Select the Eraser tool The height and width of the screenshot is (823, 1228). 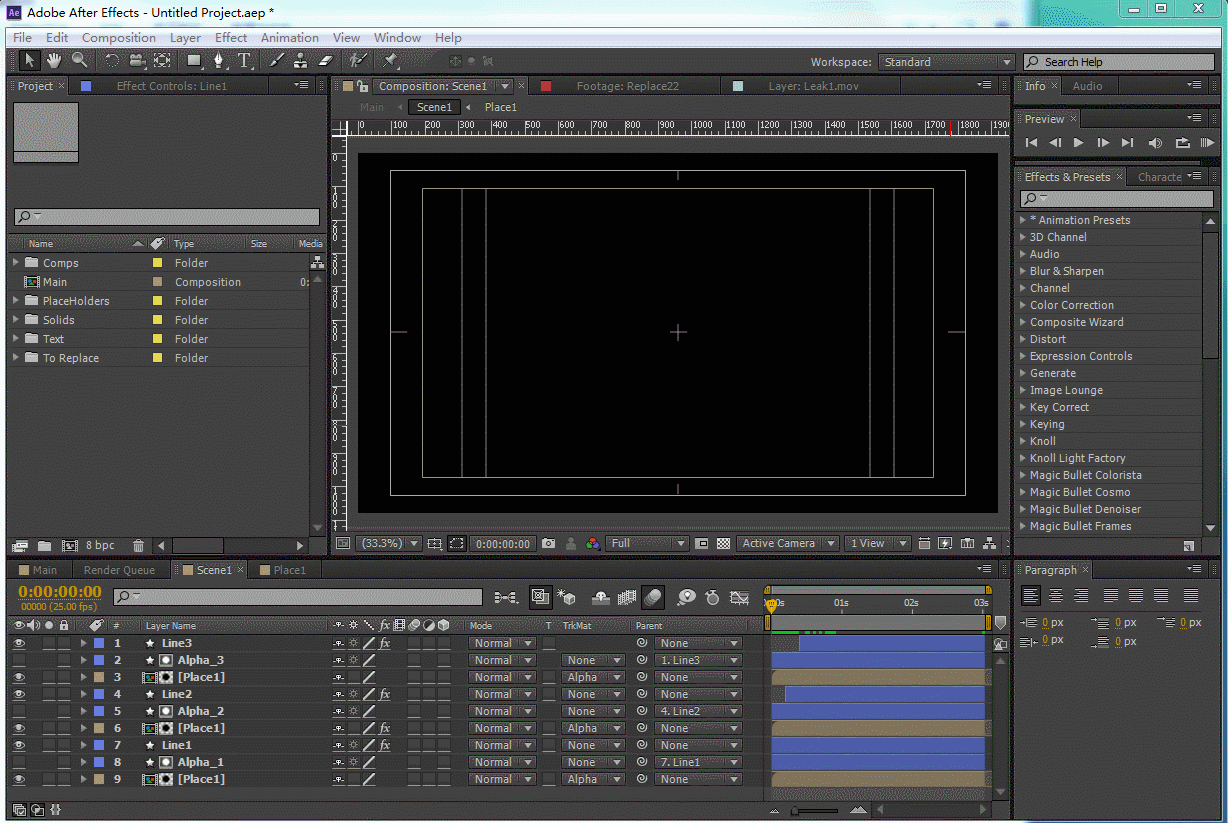(324, 61)
